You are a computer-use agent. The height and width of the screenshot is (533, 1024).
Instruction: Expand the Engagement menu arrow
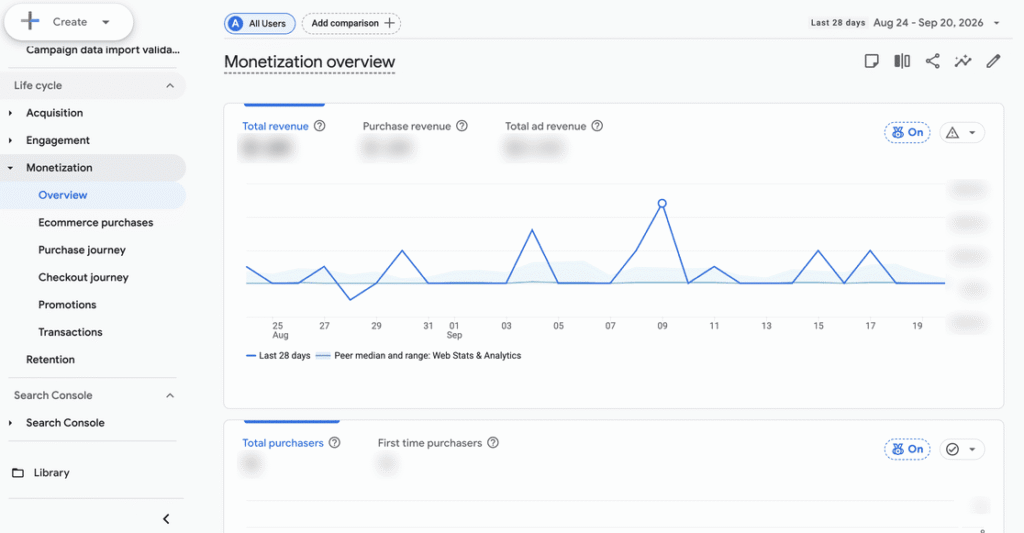tap(10, 140)
